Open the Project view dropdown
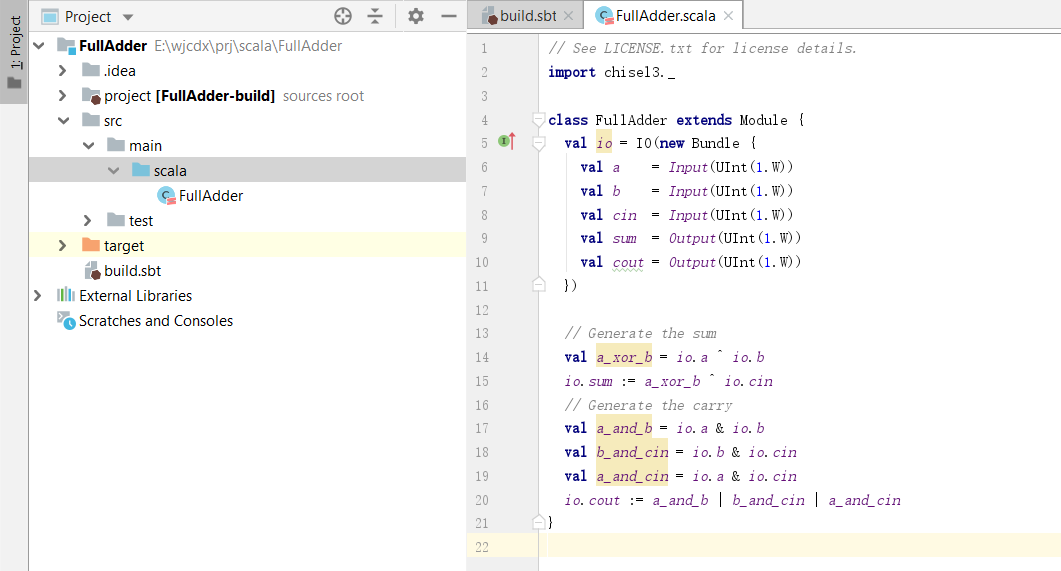The image size is (1061, 571). point(128,17)
